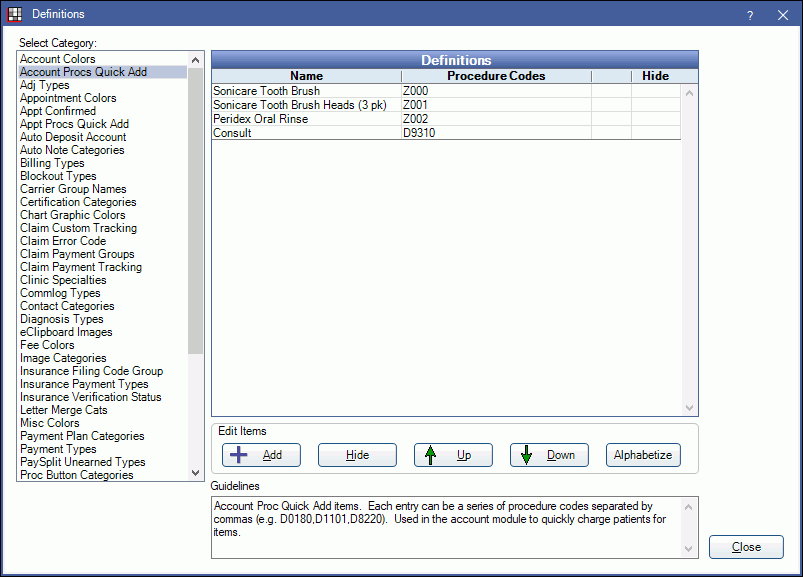
Task: Select the Claim Payment Tracking category
Action: click(x=102, y=267)
